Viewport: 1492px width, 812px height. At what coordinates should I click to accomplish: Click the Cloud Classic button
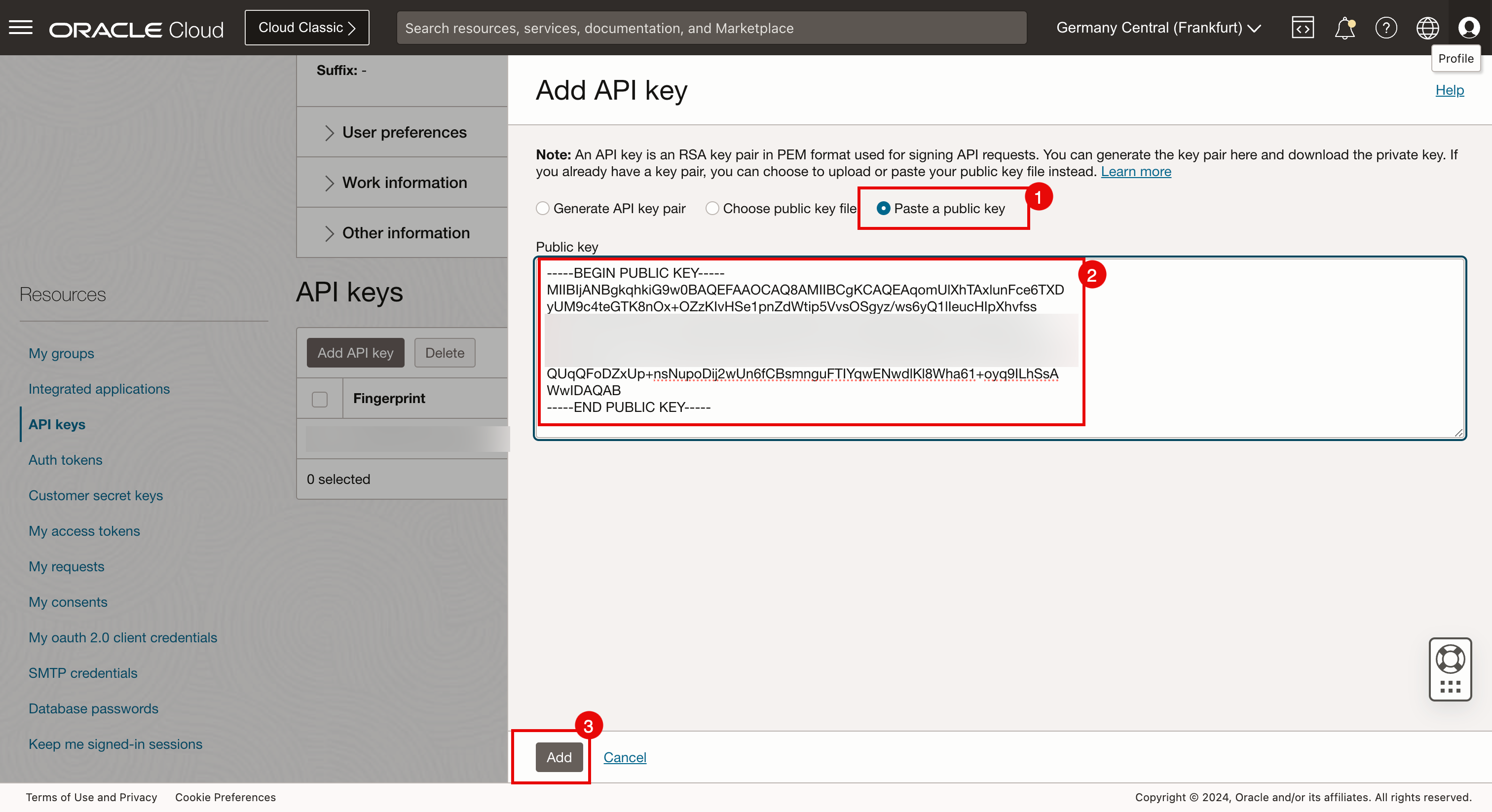[306, 28]
